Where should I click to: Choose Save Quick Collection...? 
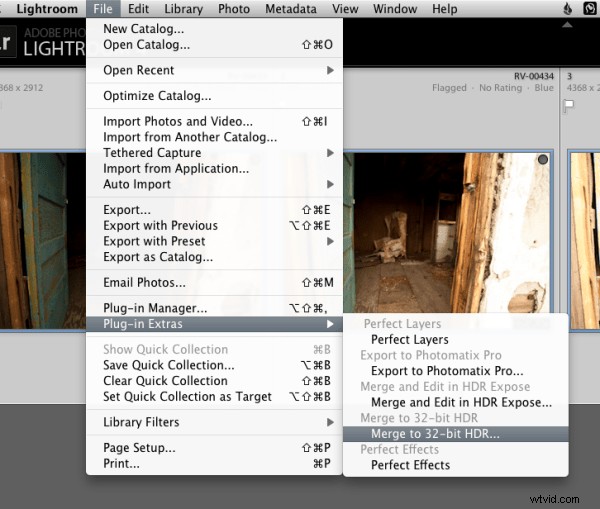click(214, 365)
